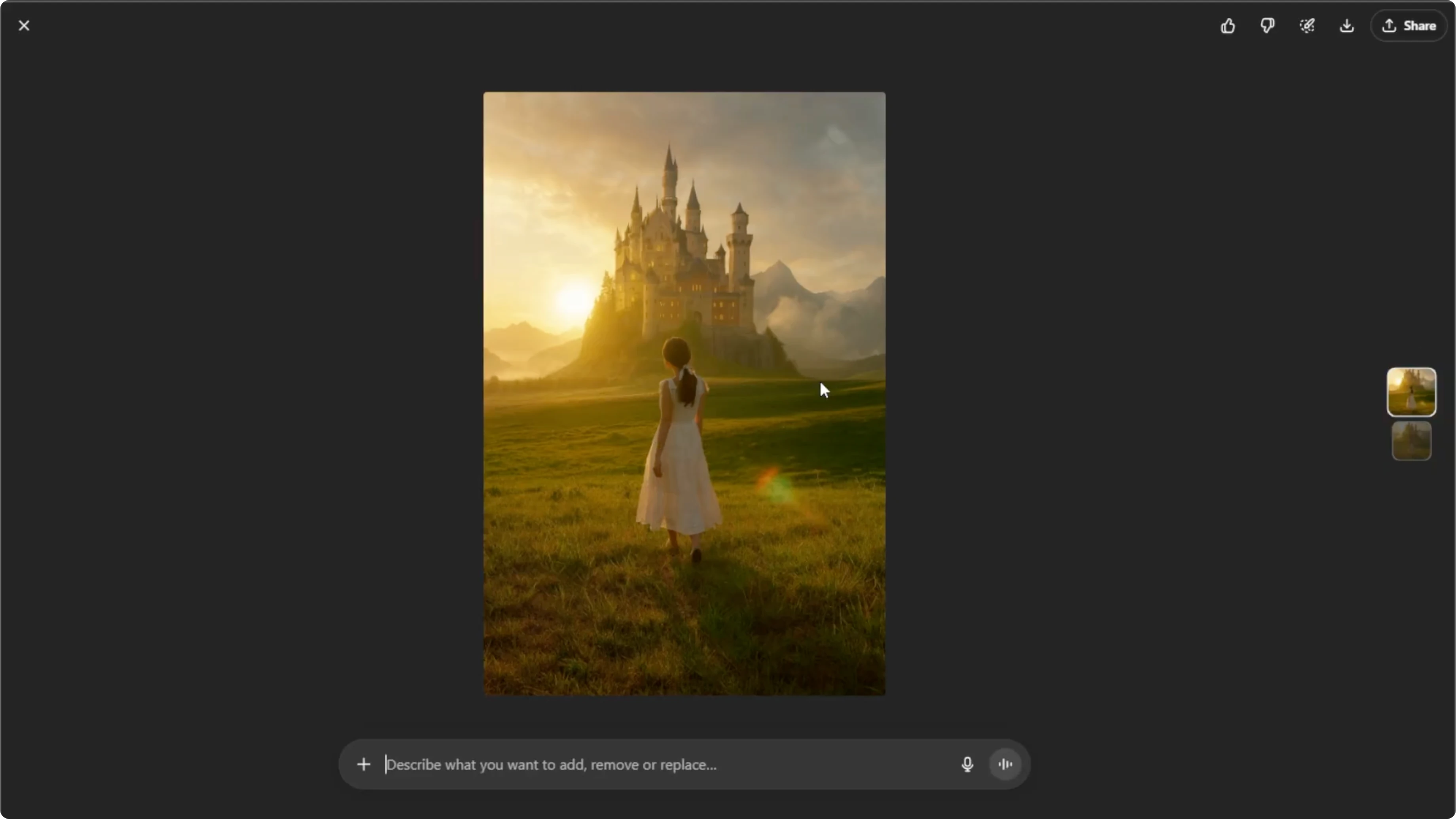1456x819 pixels.
Task: Select the second dimmed image thumbnail
Action: pyautogui.click(x=1411, y=440)
